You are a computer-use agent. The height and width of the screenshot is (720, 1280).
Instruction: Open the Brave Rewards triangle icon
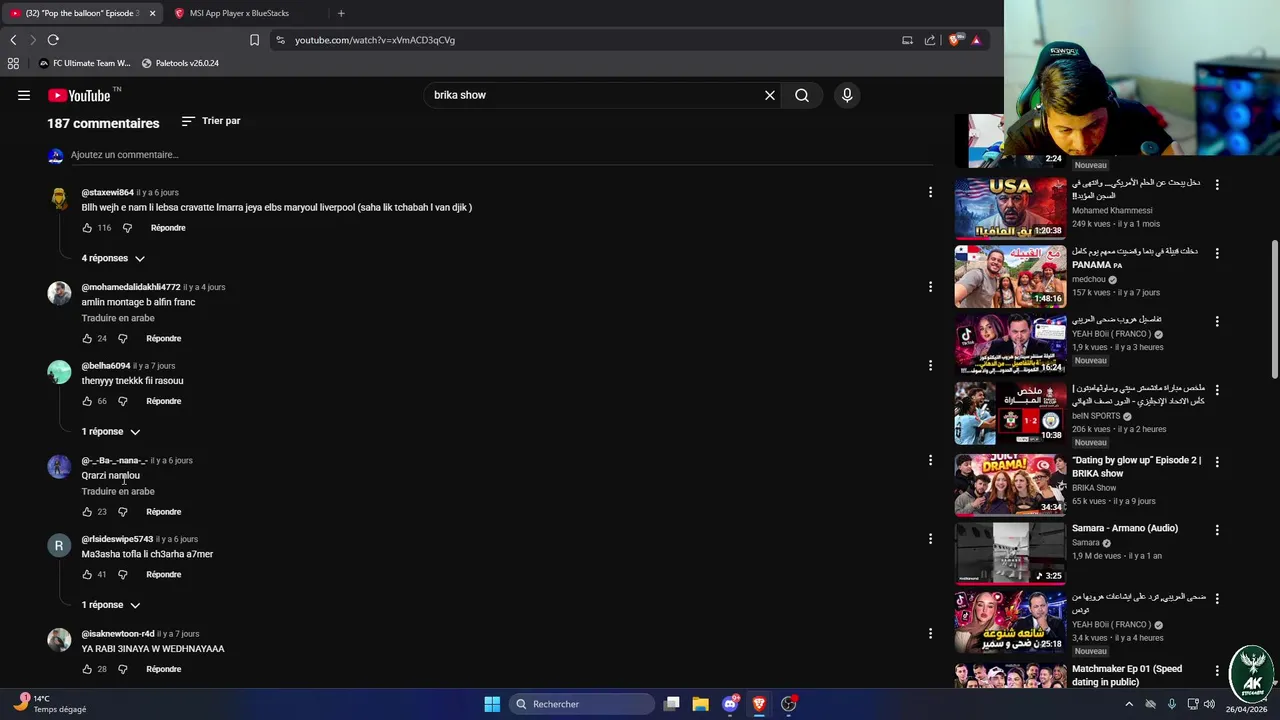click(976, 40)
